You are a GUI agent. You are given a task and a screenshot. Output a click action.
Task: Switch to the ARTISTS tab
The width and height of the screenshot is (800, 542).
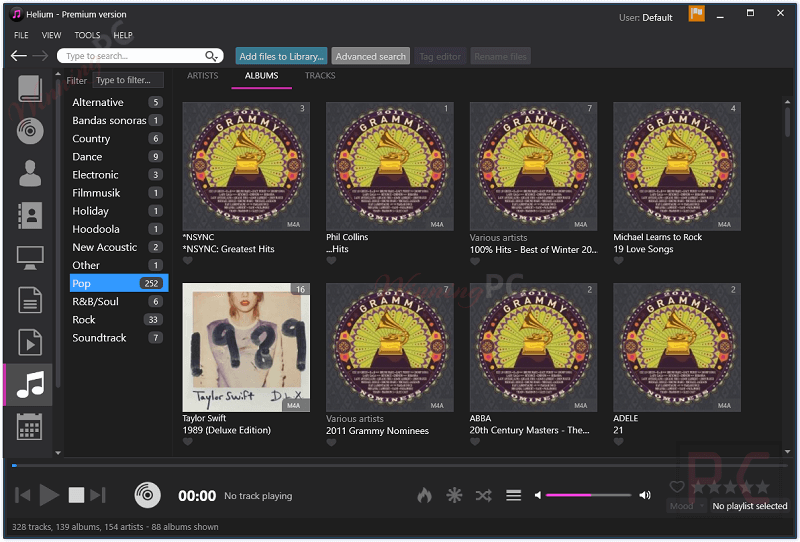[x=203, y=76]
